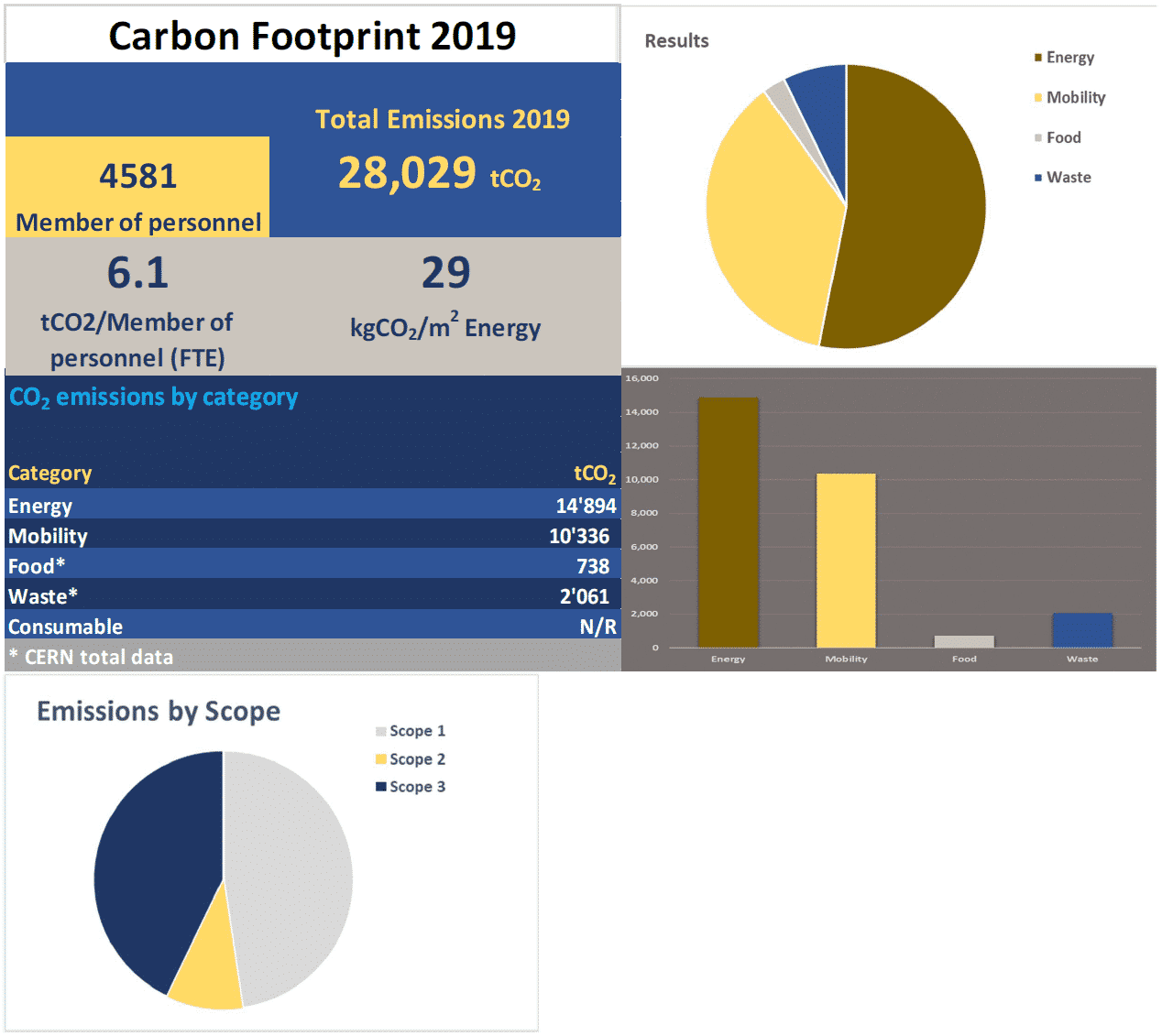Click the Food legend color marker
Image resolution: width=1162 pixels, height=1036 pixels.
pos(1038,138)
